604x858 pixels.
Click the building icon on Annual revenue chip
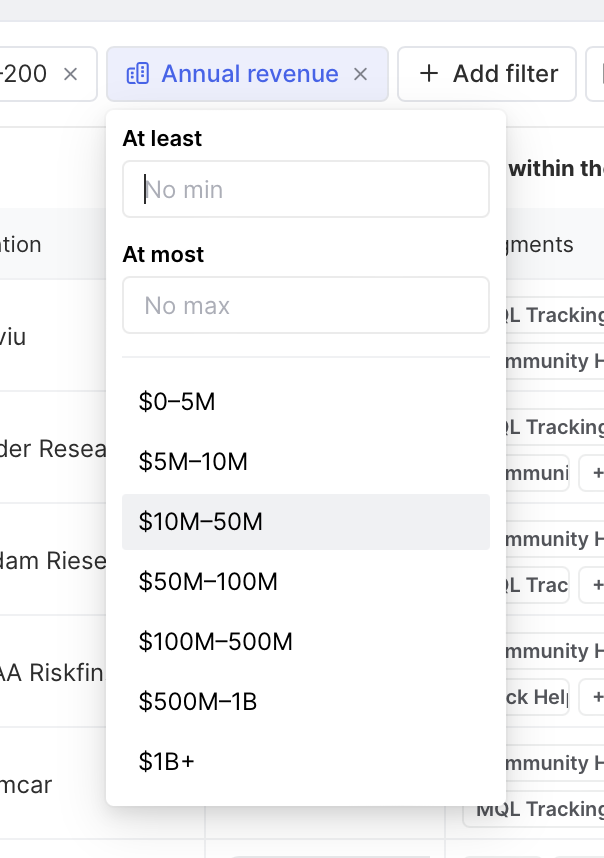(x=138, y=74)
